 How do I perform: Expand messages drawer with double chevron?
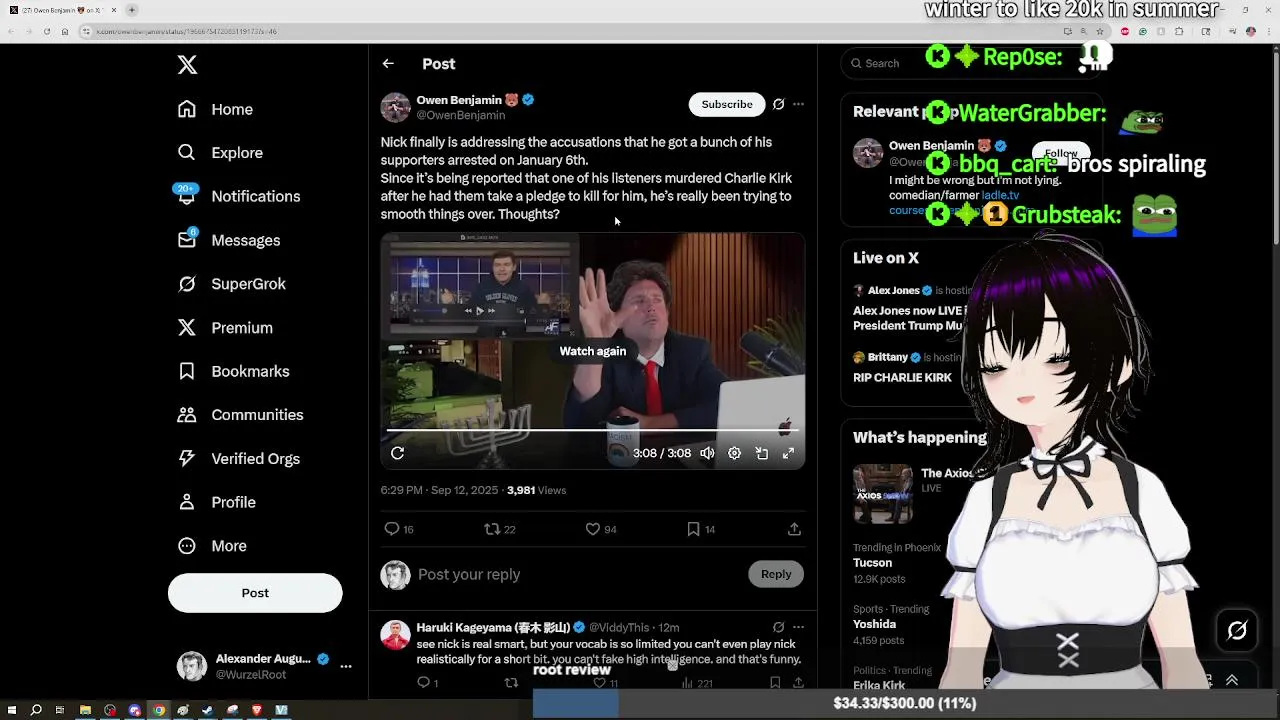click(1232, 680)
